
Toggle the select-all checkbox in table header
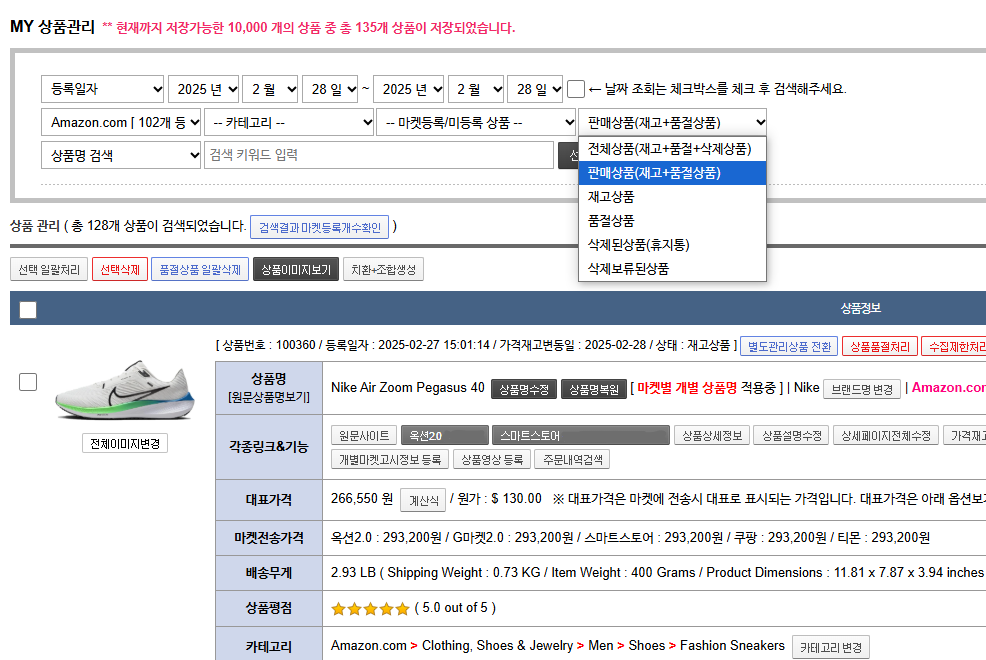pyautogui.click(x=28, y=310)
